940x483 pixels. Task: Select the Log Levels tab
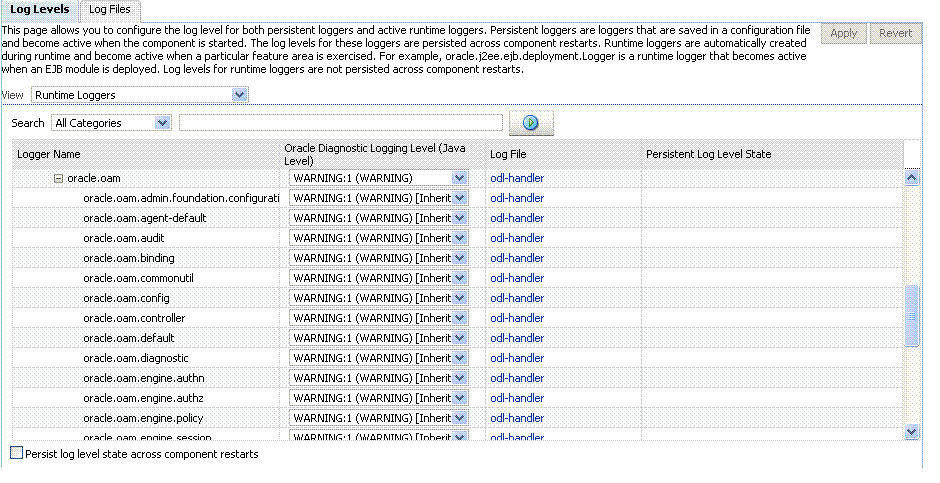40,10
